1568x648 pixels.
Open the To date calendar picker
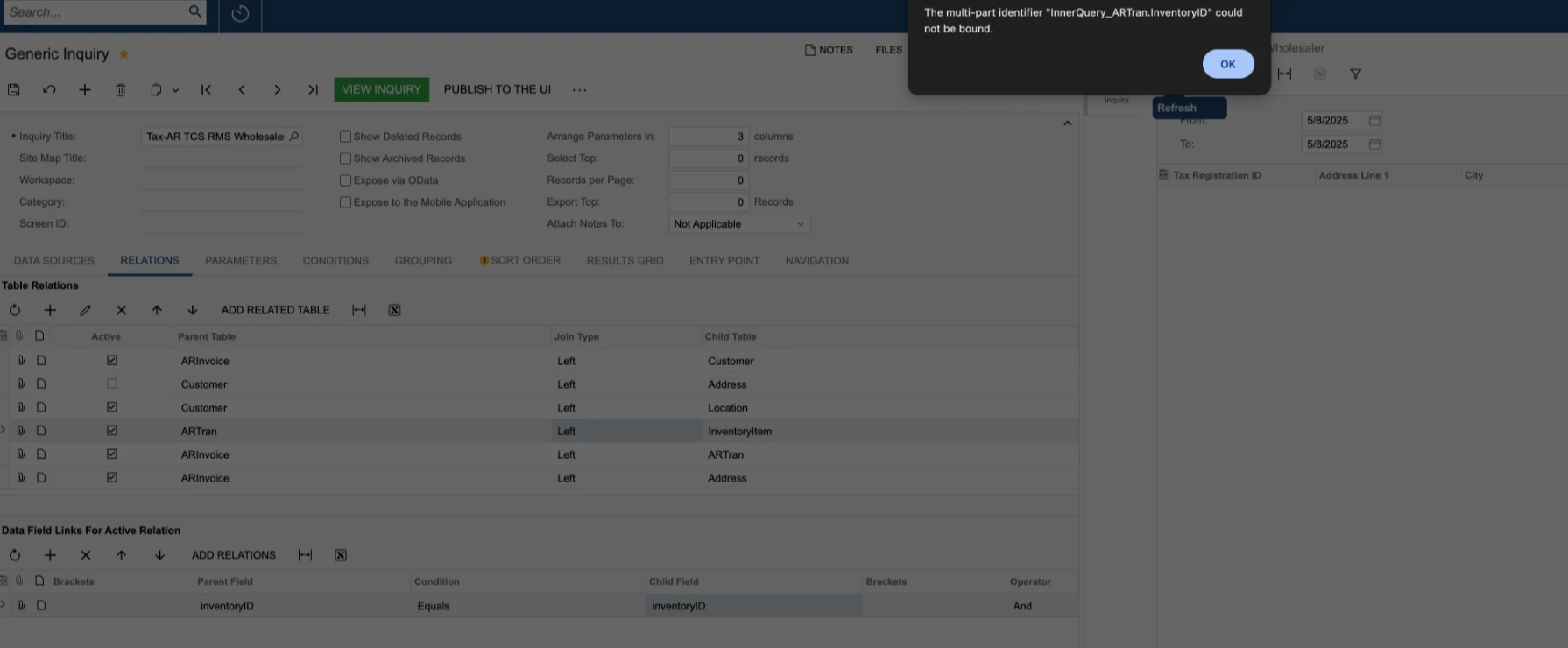1374,144
